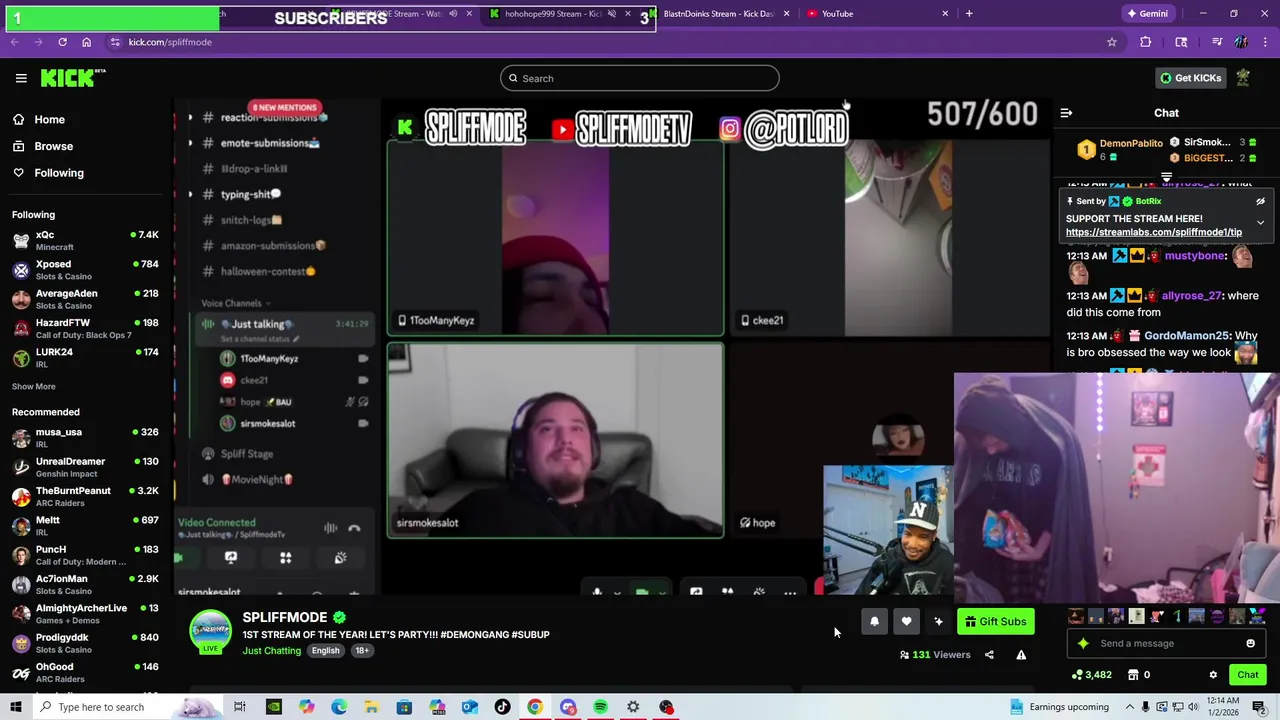Click the Kick search field
The height and width of the screenshot is (720, 1280).
coord(640,78)
